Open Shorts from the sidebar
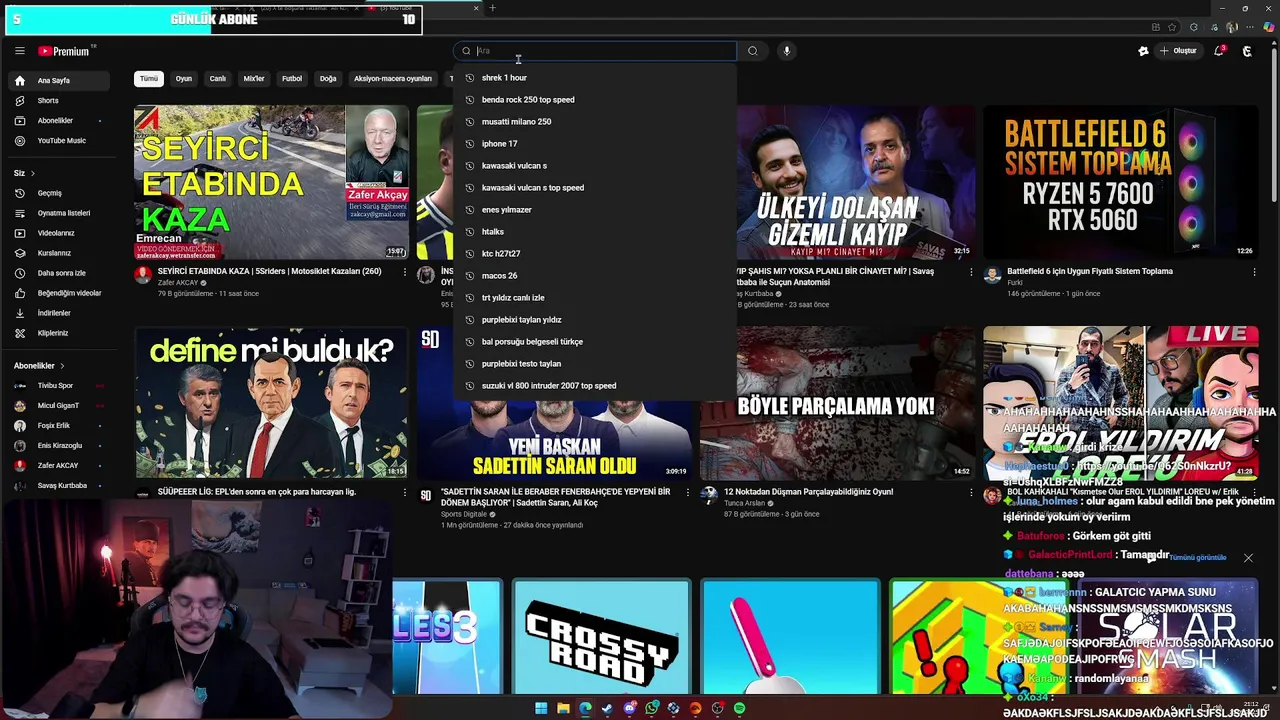 coord(58,100)
